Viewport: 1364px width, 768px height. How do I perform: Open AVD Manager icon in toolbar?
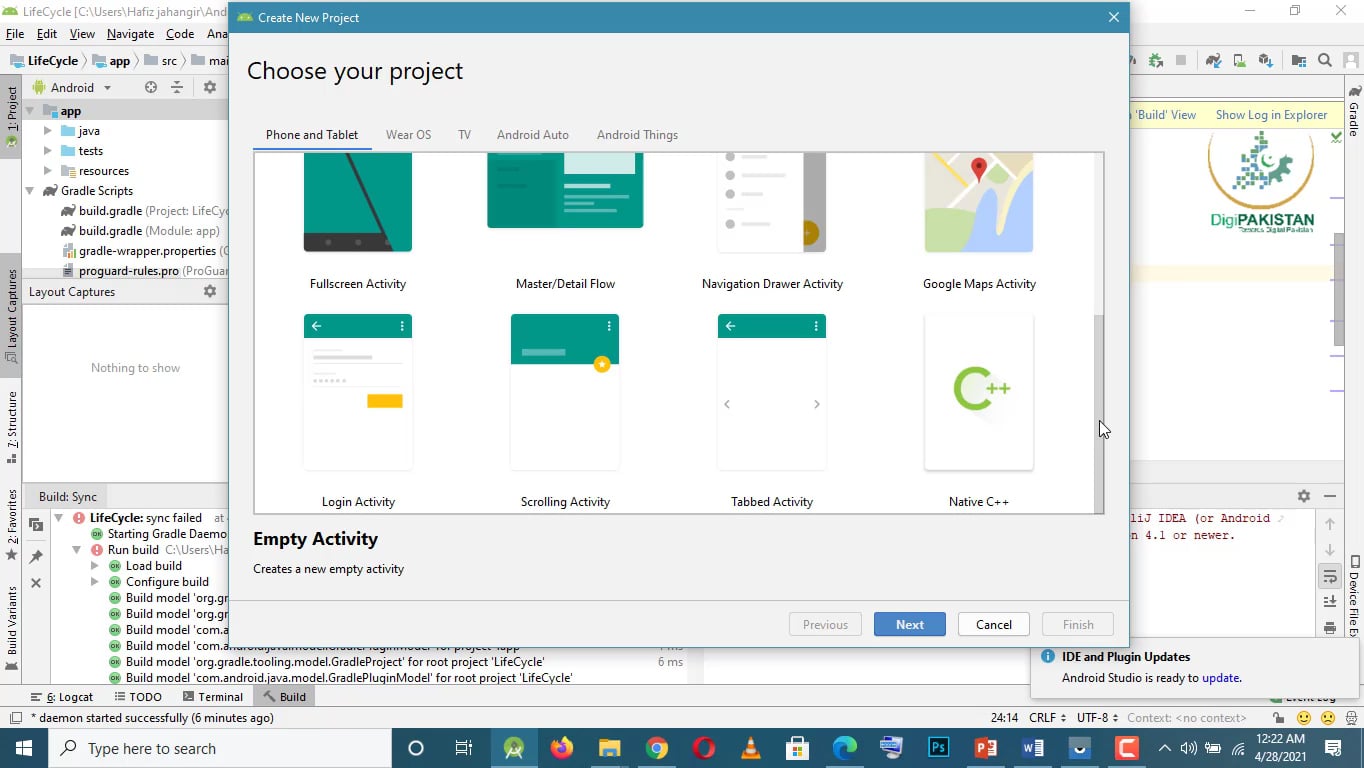pyautogui.click(x=1239, y=61)
